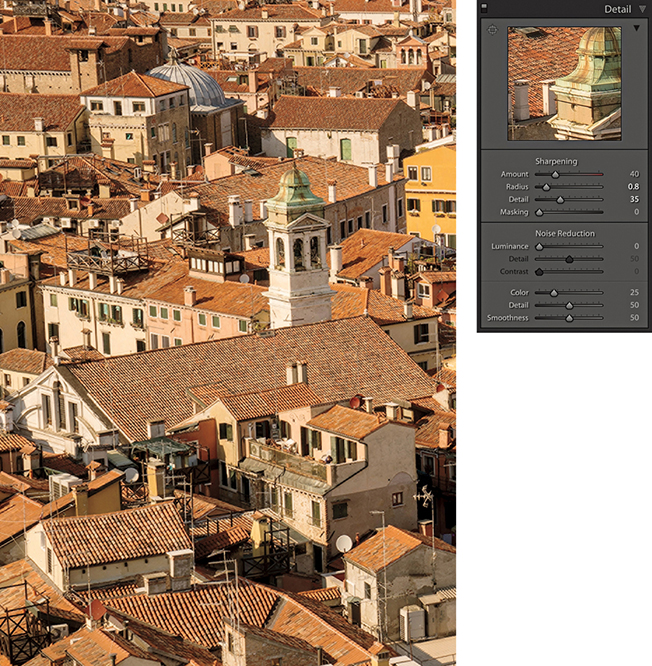652x666 pixels.
Task: Collapse the Detail panel with header triangle
Action: 642,9
